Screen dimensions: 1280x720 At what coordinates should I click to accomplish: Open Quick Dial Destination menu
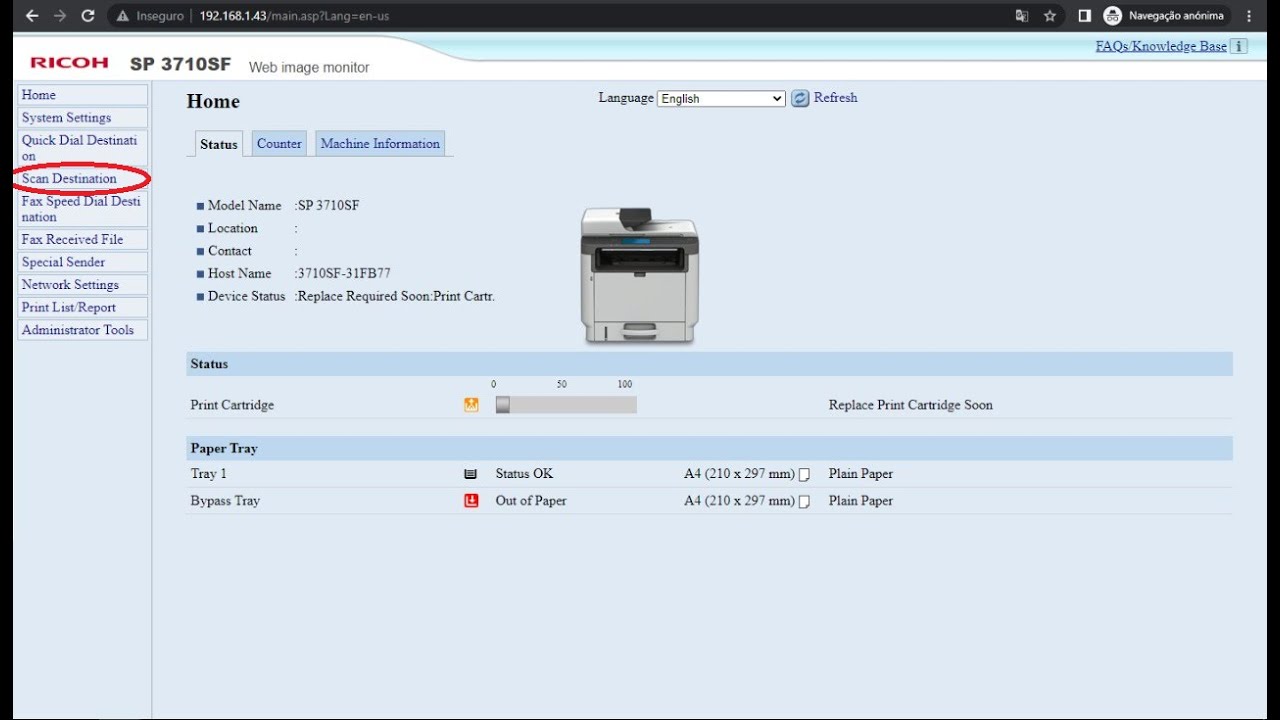pos(84,148)
